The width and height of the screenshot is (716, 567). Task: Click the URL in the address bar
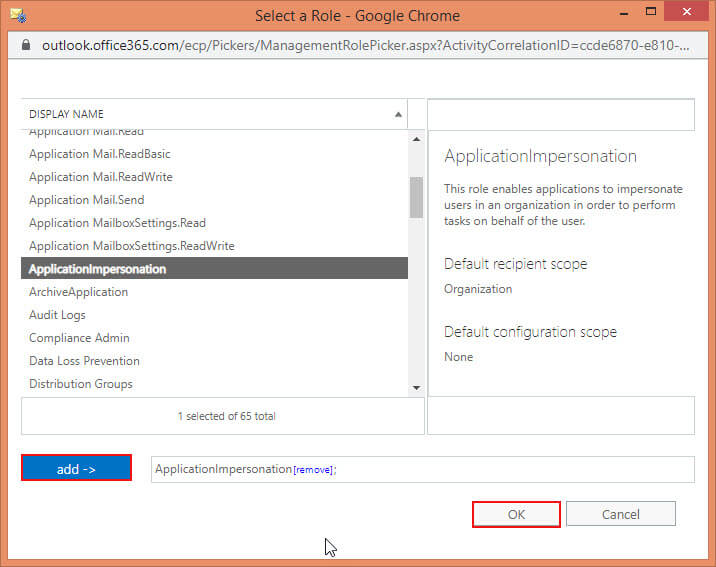(x=365, y=45)
